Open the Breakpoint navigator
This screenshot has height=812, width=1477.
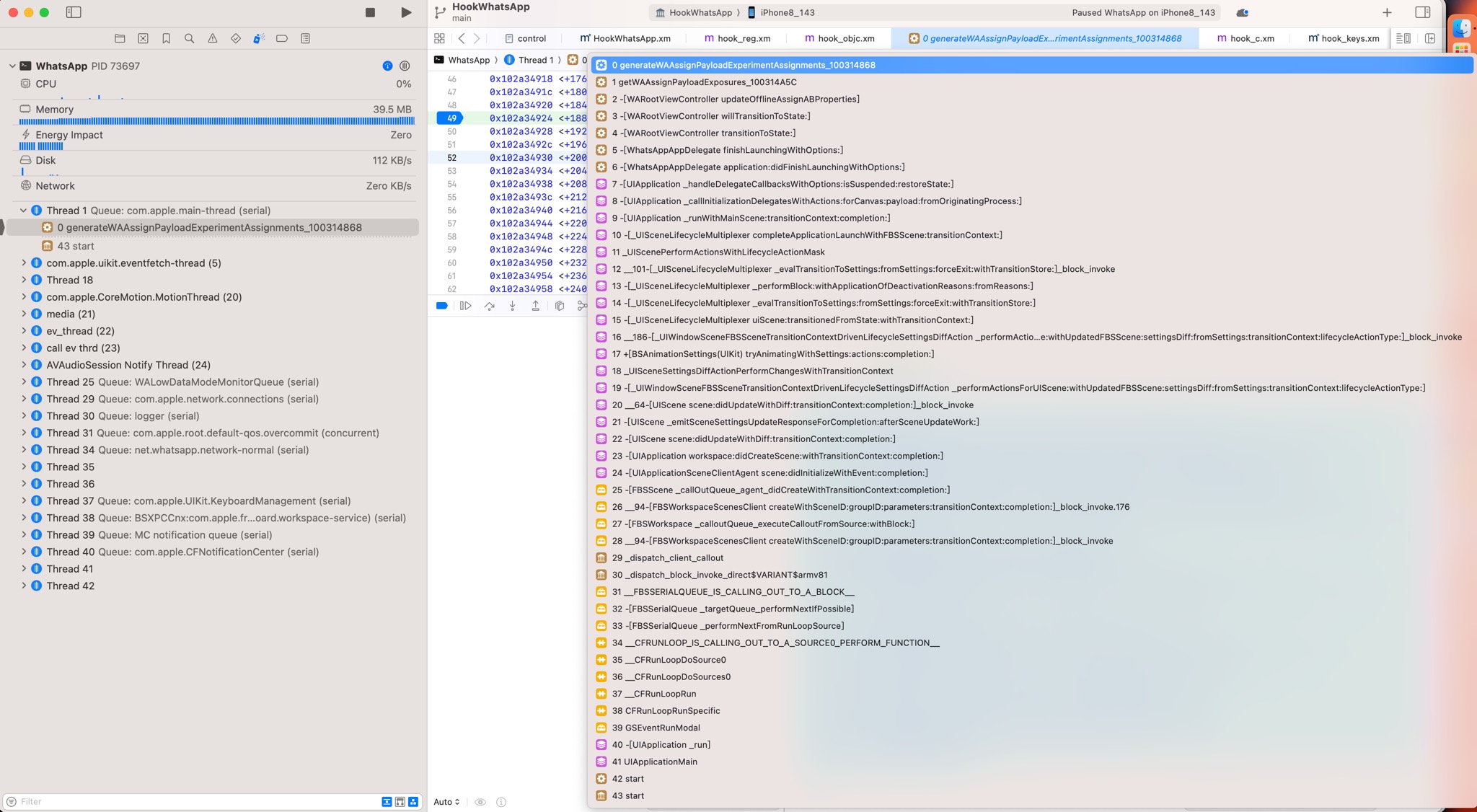pos(282,38)
